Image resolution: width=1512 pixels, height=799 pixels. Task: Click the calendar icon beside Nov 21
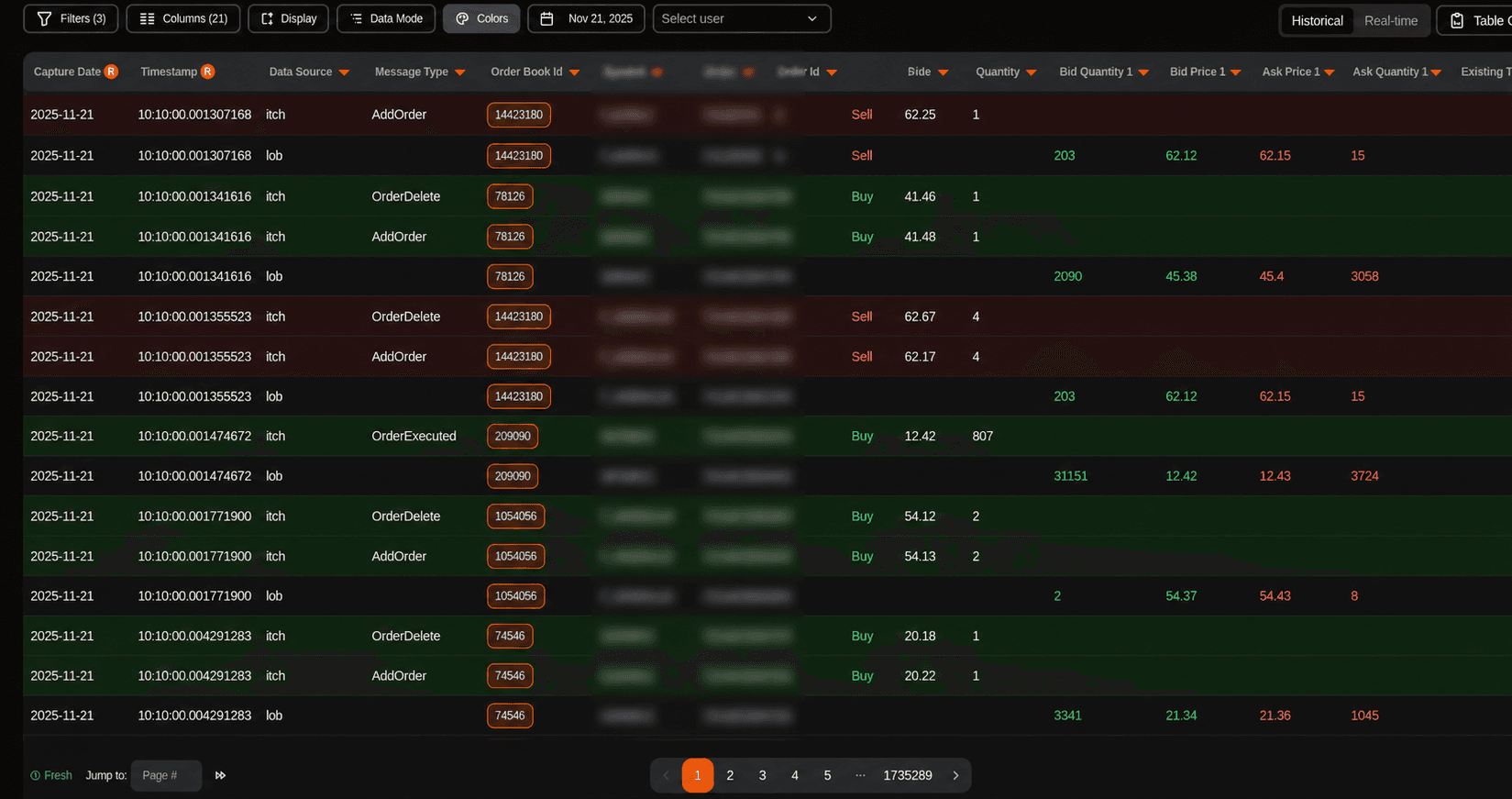pos(546,18)
